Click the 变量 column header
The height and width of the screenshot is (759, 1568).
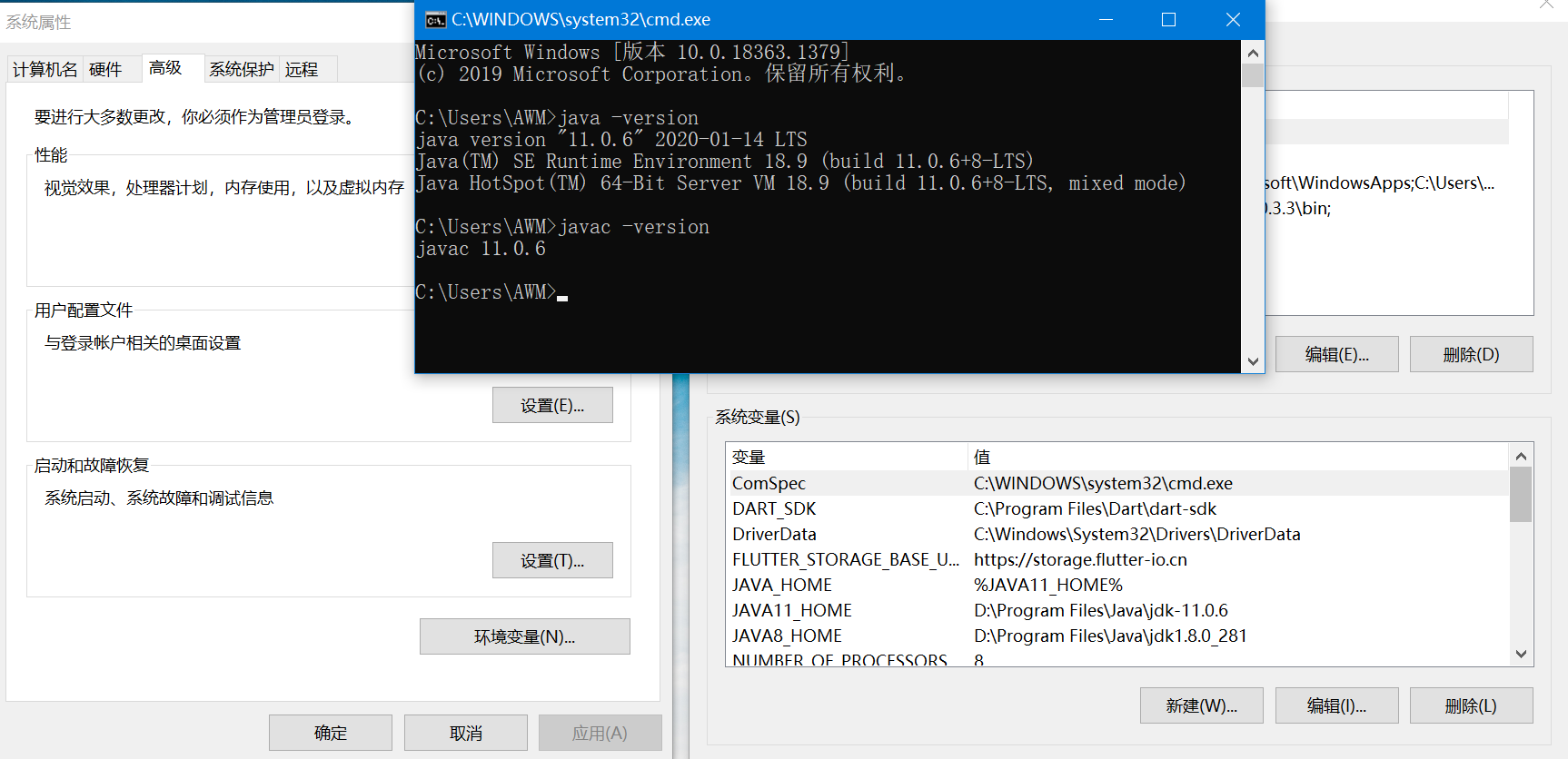pyautogui.click(x=847, y=457)
